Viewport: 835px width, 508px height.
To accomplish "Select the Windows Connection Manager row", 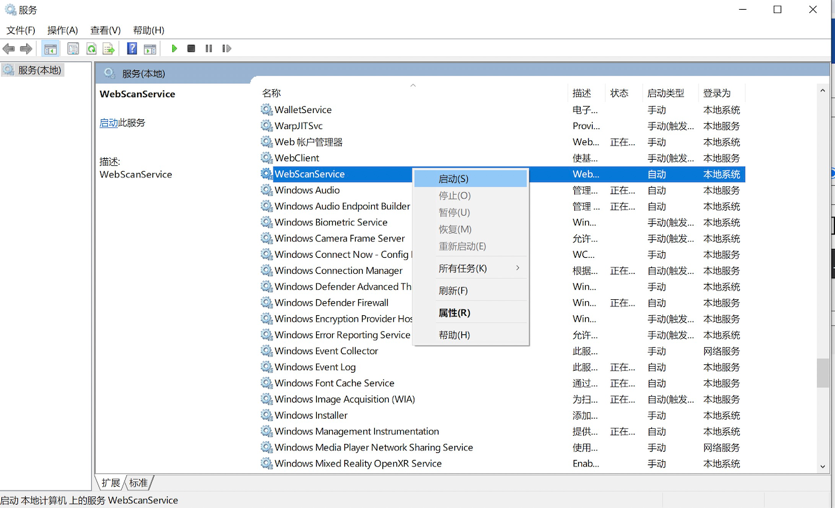I will pos(503,271).
